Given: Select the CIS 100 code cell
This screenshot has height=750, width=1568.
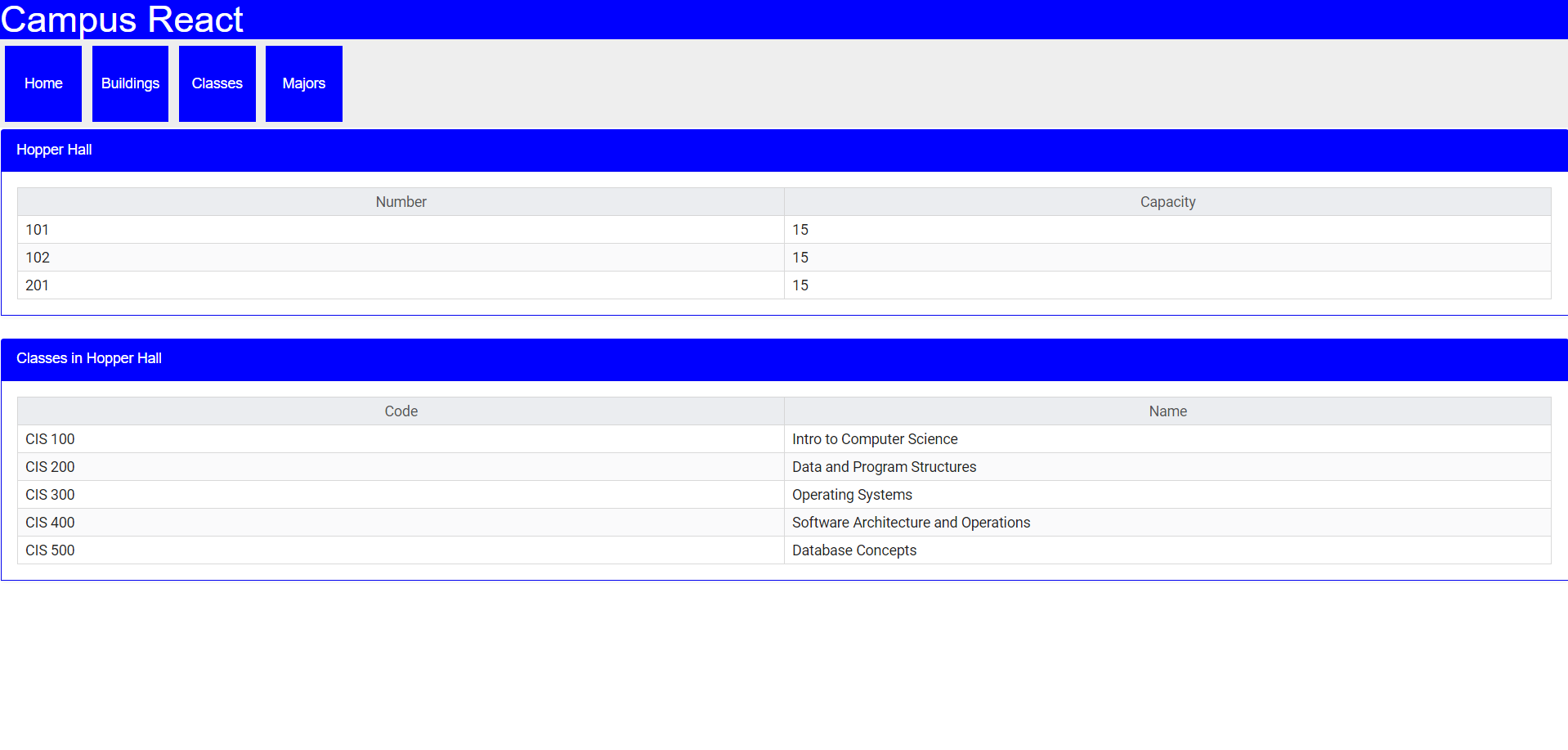Looking at the screenshot, I should pyautogui.click(x=401, y=439).
